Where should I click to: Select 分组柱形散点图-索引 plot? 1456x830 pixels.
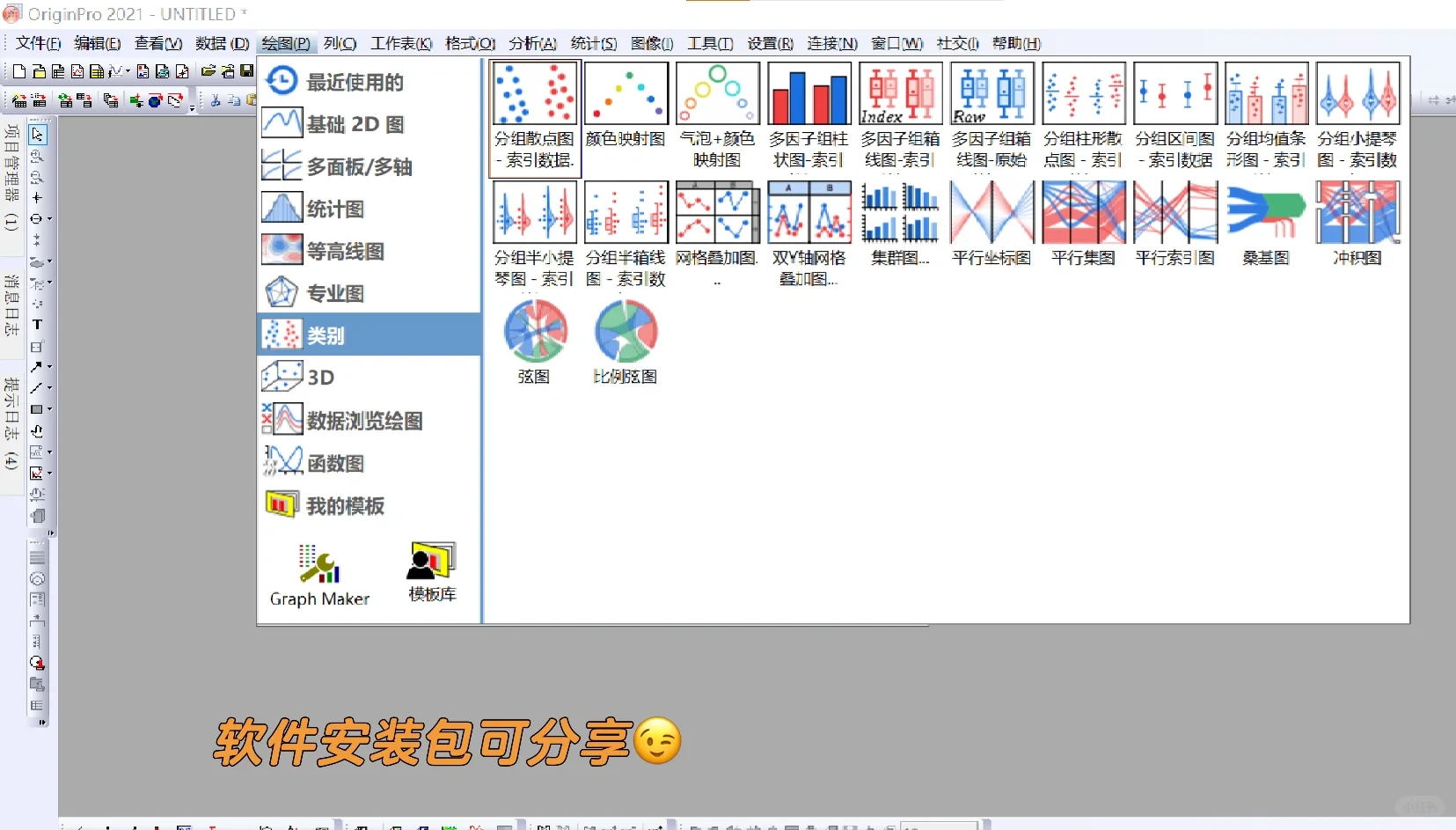(1083, 116)
